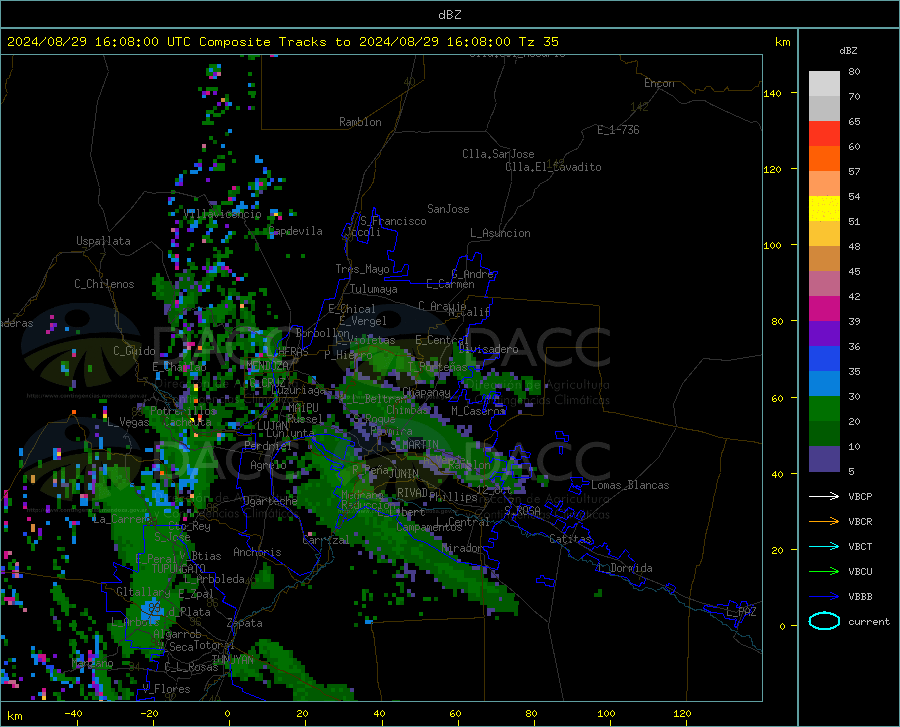Click the blue VBBB arrow in legend
The image size is (900, 727).
pyautogui.click(x=824, y=596)
